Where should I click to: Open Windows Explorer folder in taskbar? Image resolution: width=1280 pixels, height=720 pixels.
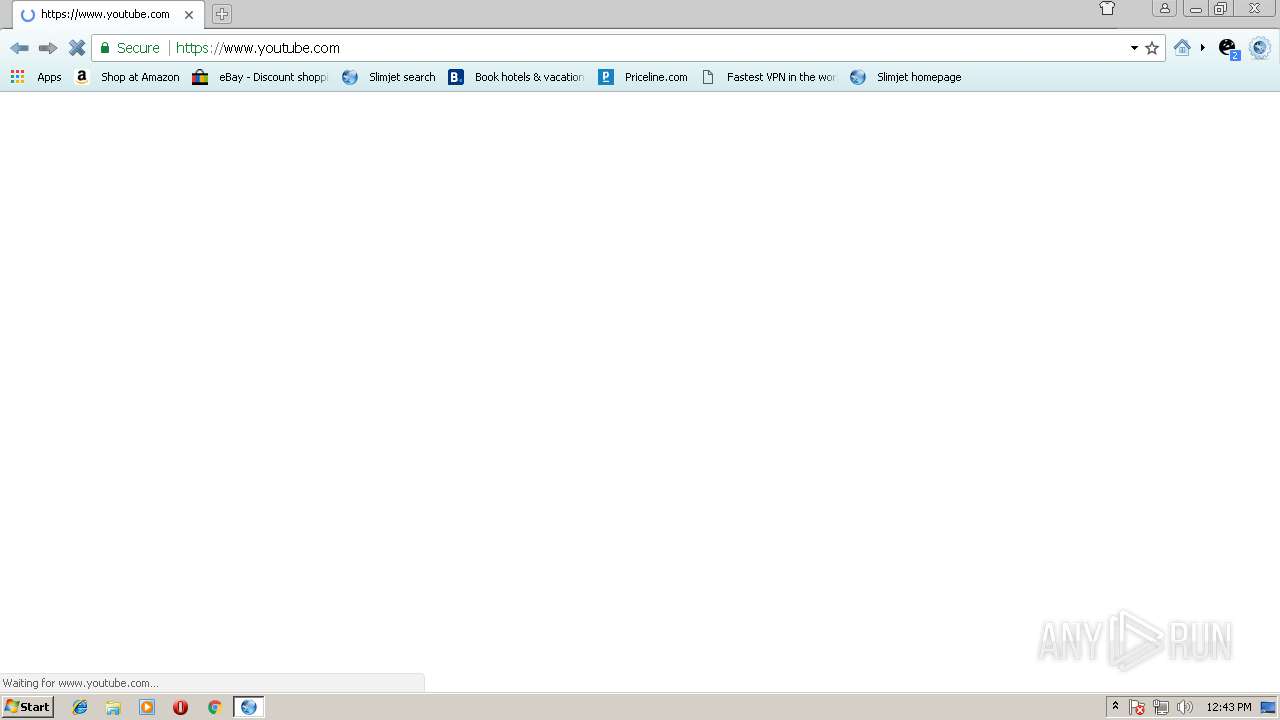click(x=113, y=707)
